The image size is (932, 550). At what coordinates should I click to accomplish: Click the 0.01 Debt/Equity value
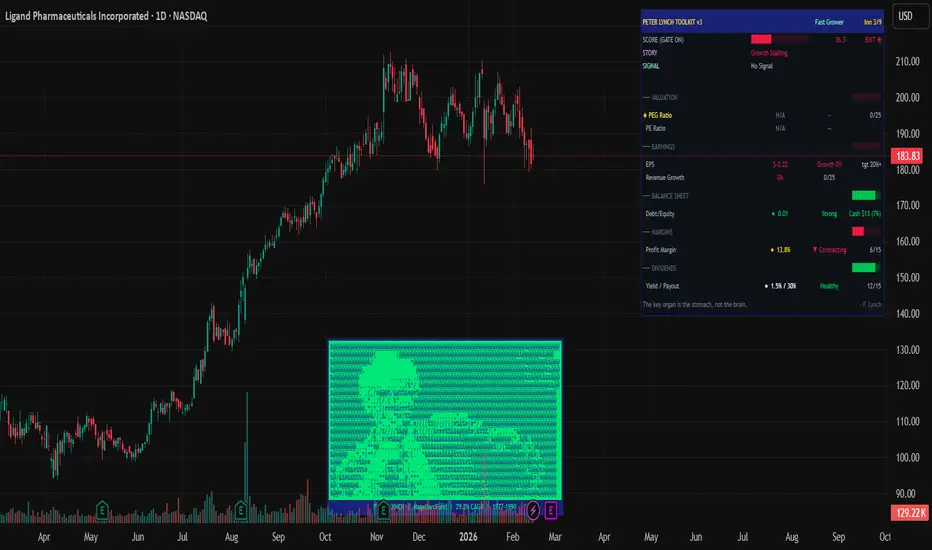(x=780, y=214)
